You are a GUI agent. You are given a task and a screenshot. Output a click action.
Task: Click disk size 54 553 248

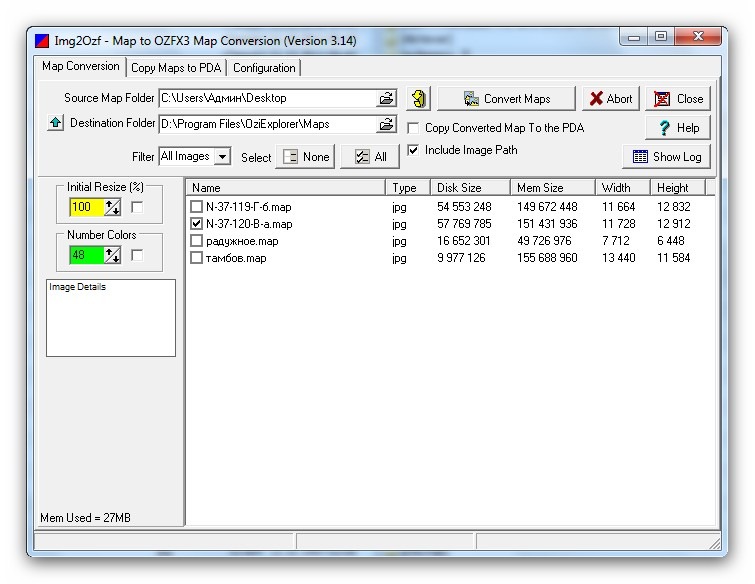(464, 207)
